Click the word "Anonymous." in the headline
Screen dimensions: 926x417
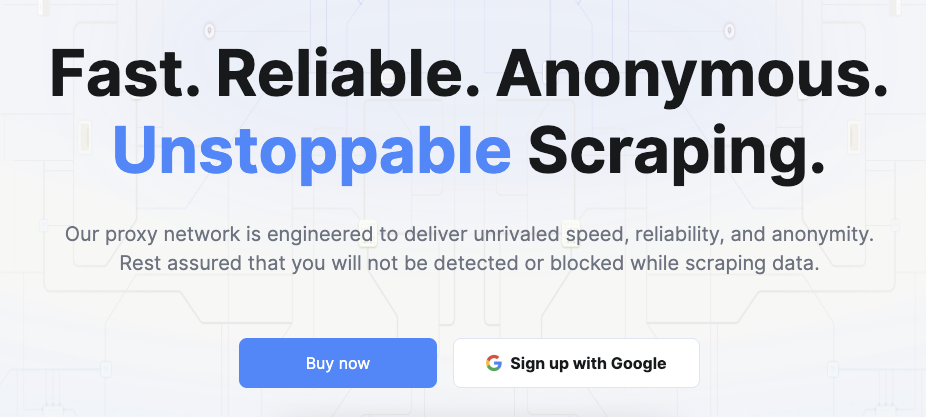coord(692,72)
